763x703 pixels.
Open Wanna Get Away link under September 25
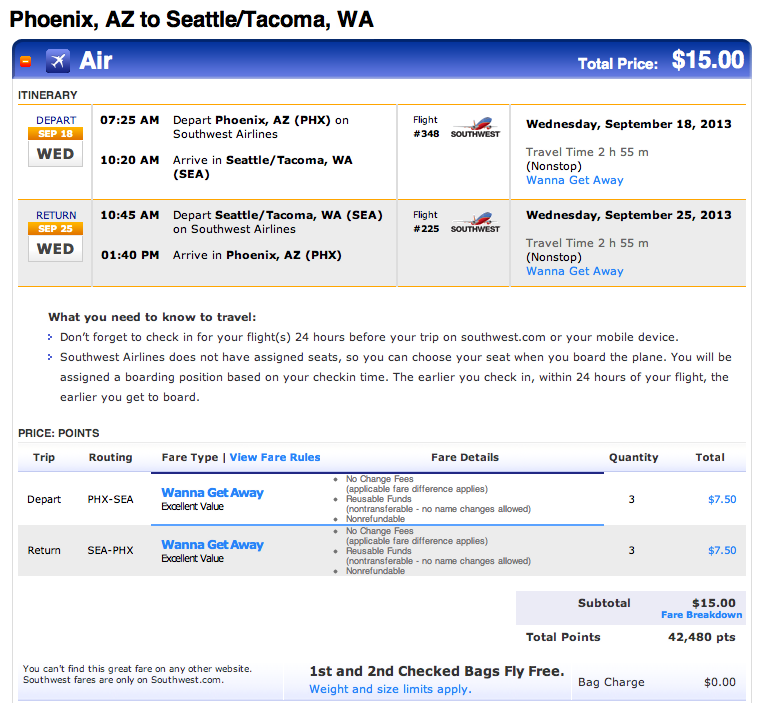pyautogui.click(x=575, y=271)
